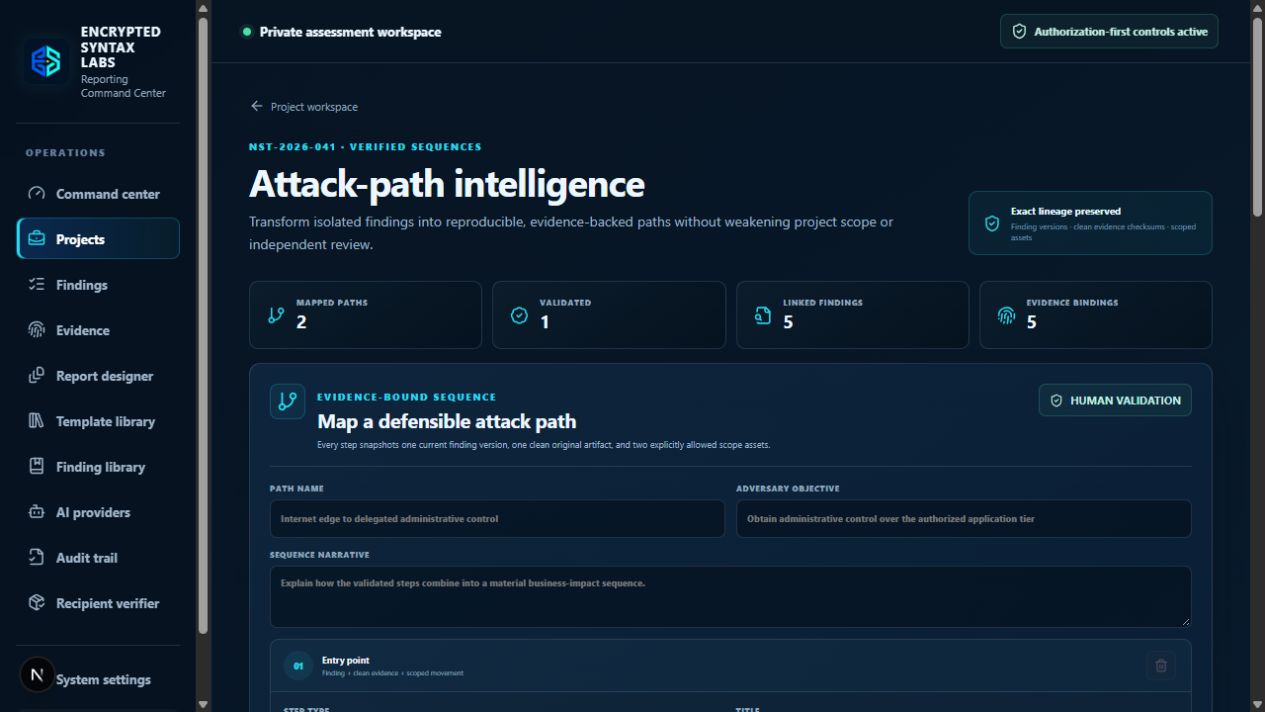Focus the Adversary objective input field
The height and width of the screenshot is (712, 1265).
pyautogui.click(x=964, y=519)
